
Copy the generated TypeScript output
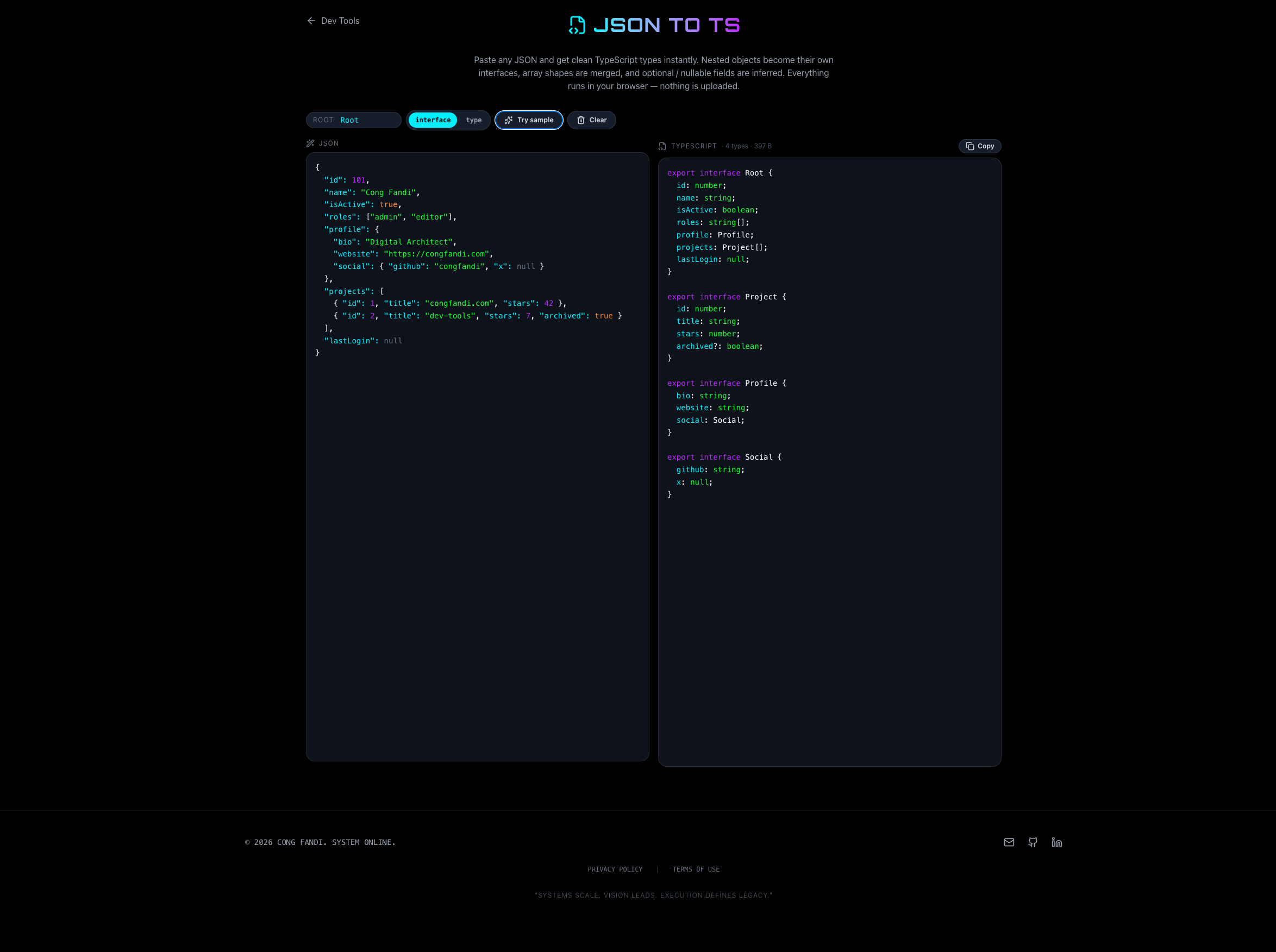point(979,146)
